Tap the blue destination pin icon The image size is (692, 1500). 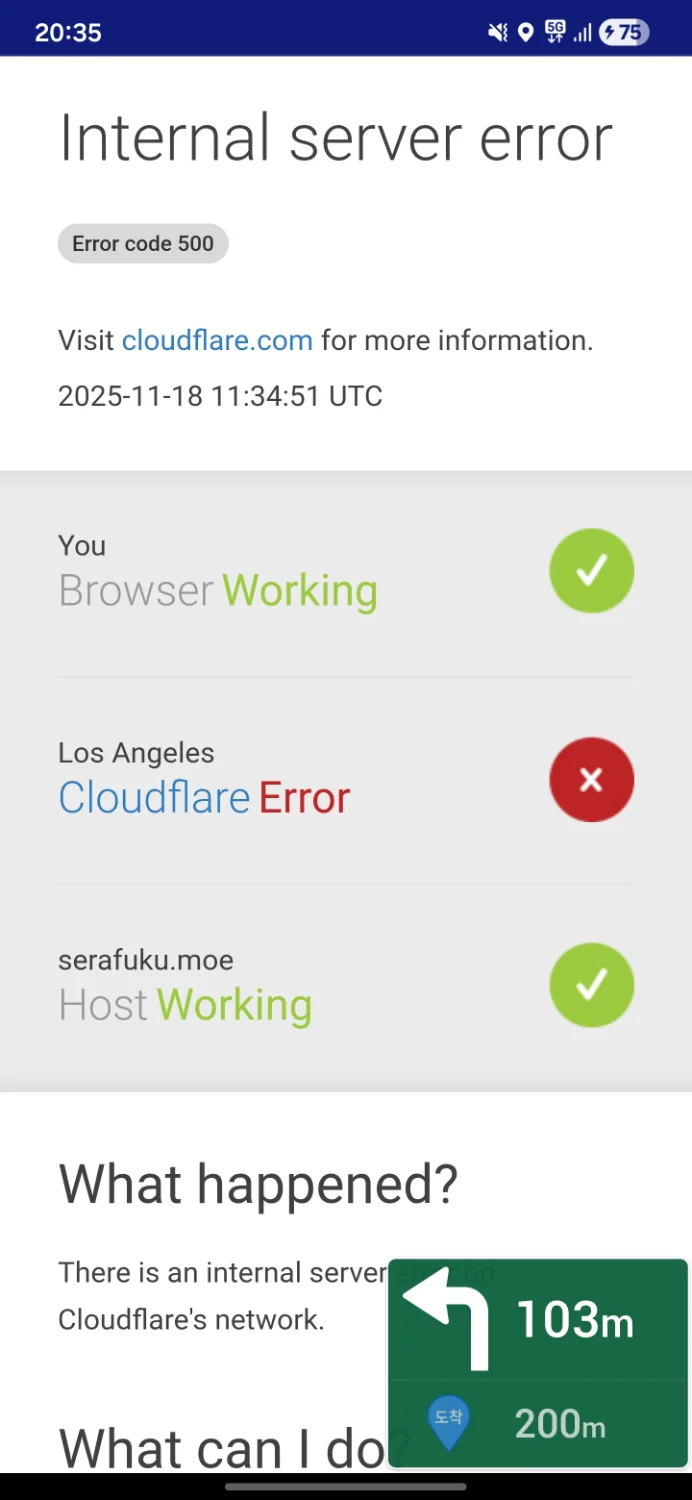tap(448, 1422)
